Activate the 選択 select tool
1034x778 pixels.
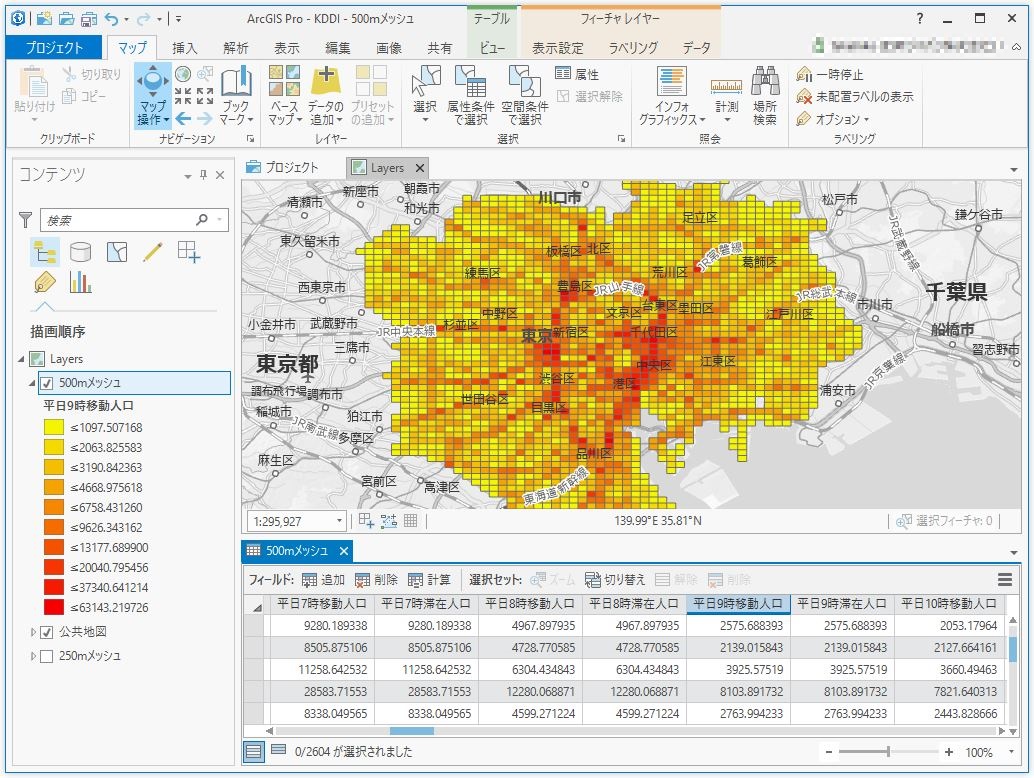pos(425,96)
